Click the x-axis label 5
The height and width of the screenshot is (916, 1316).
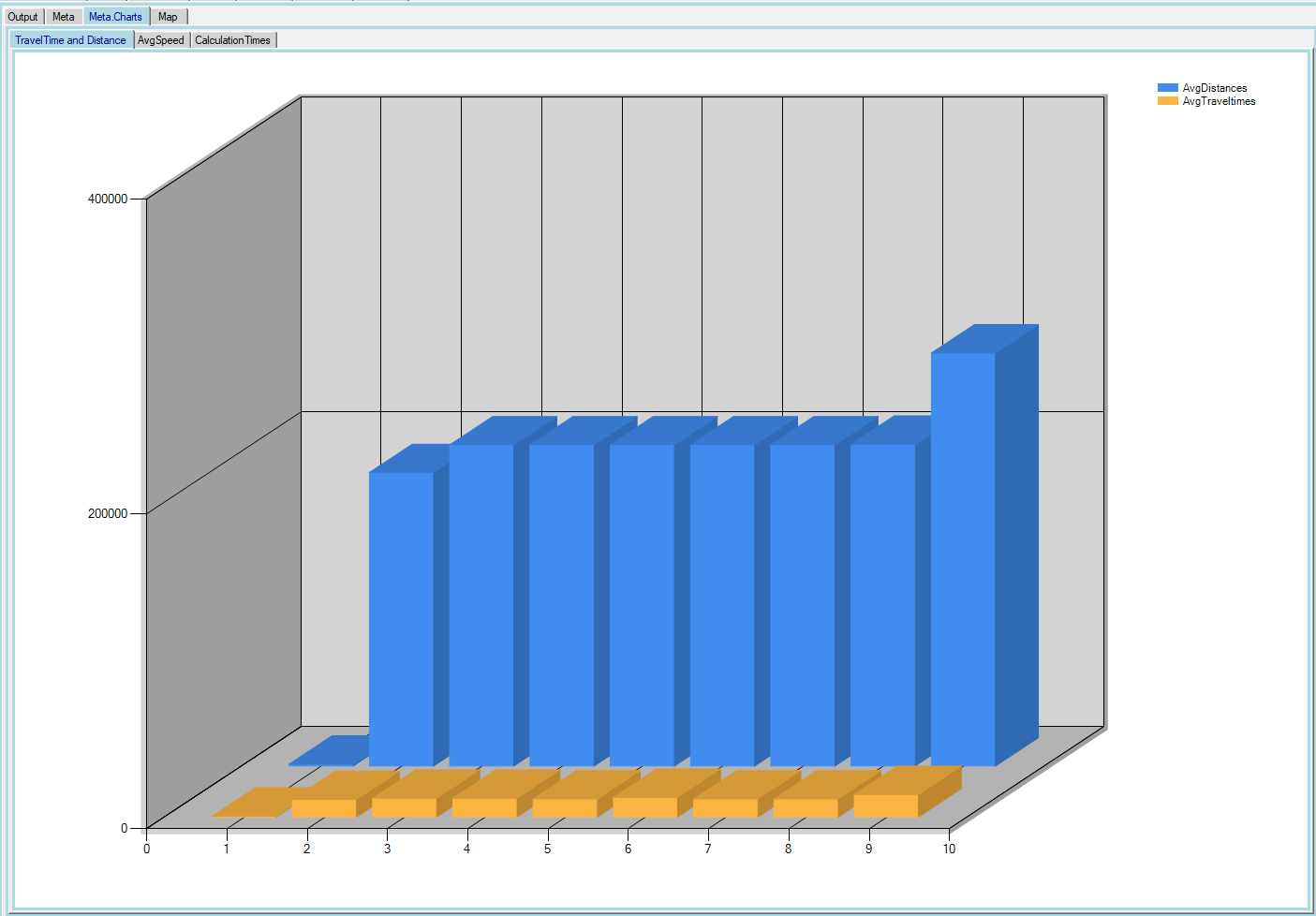pyautogui.click(x=548, y=849)
